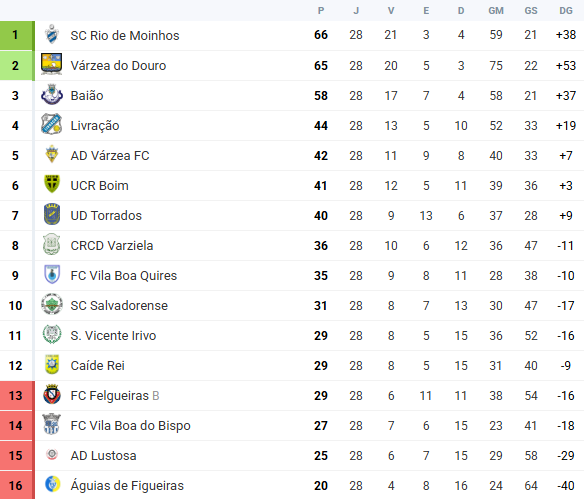This screenshot has width=584, height=499.
Task: Open the S. Vicente Irivo team page
Action: click(x=113, y=336)
